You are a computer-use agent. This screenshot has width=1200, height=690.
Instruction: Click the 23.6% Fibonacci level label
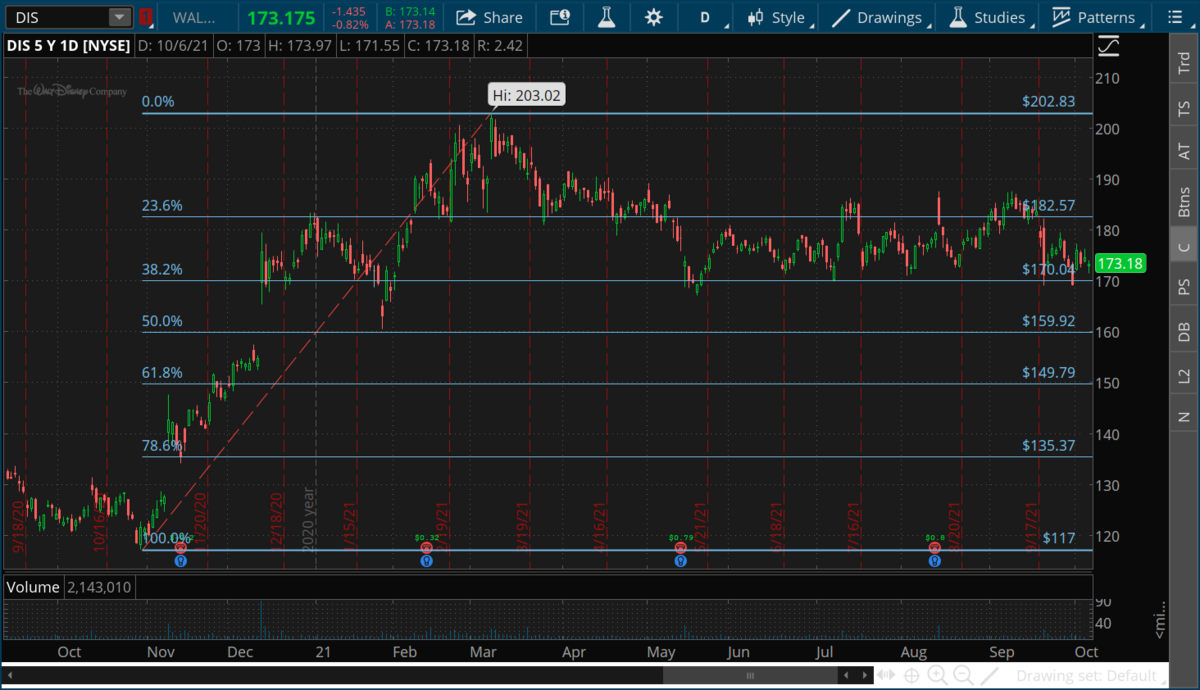click(x=161, y=206)
